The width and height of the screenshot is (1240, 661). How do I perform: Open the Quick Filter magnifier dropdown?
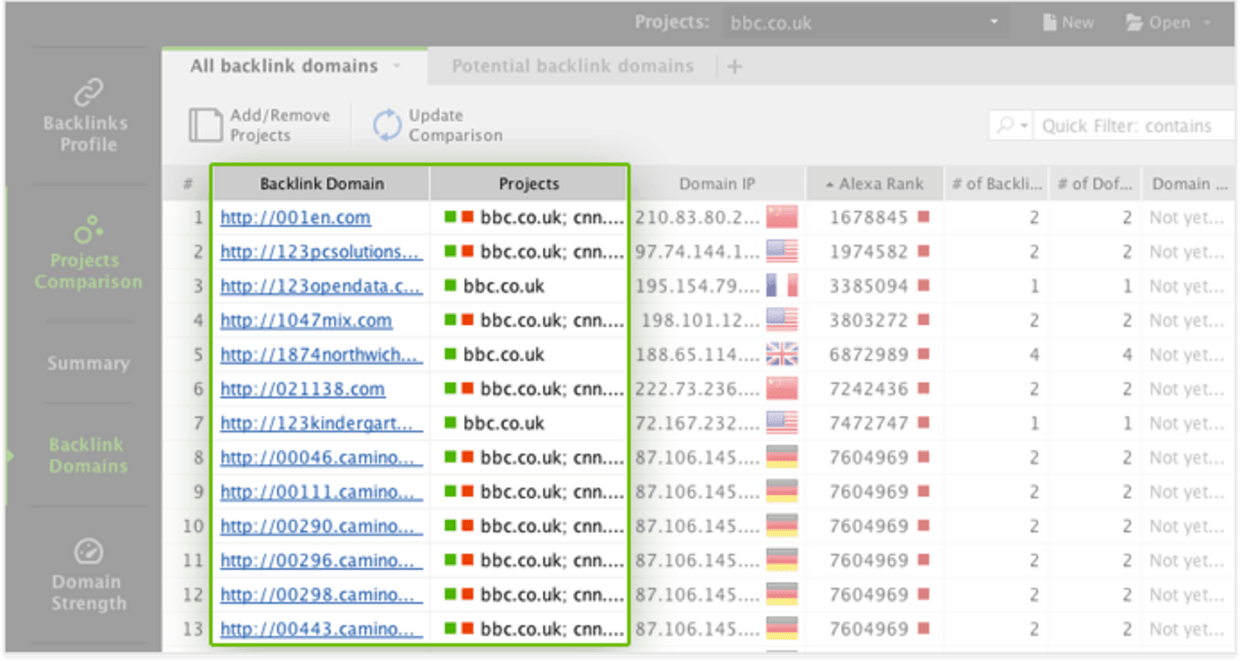[x=1010, y=126]
